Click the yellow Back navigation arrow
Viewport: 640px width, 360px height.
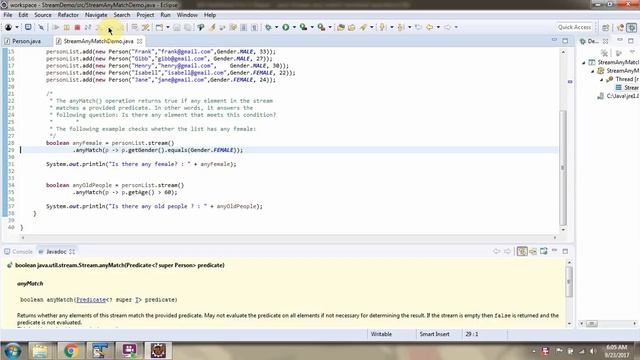point(429,27)
